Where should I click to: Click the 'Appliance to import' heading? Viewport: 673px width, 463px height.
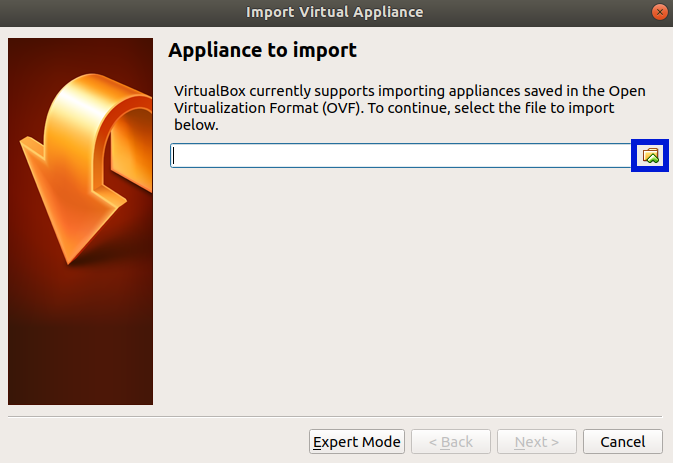click(x=262, y=50)
